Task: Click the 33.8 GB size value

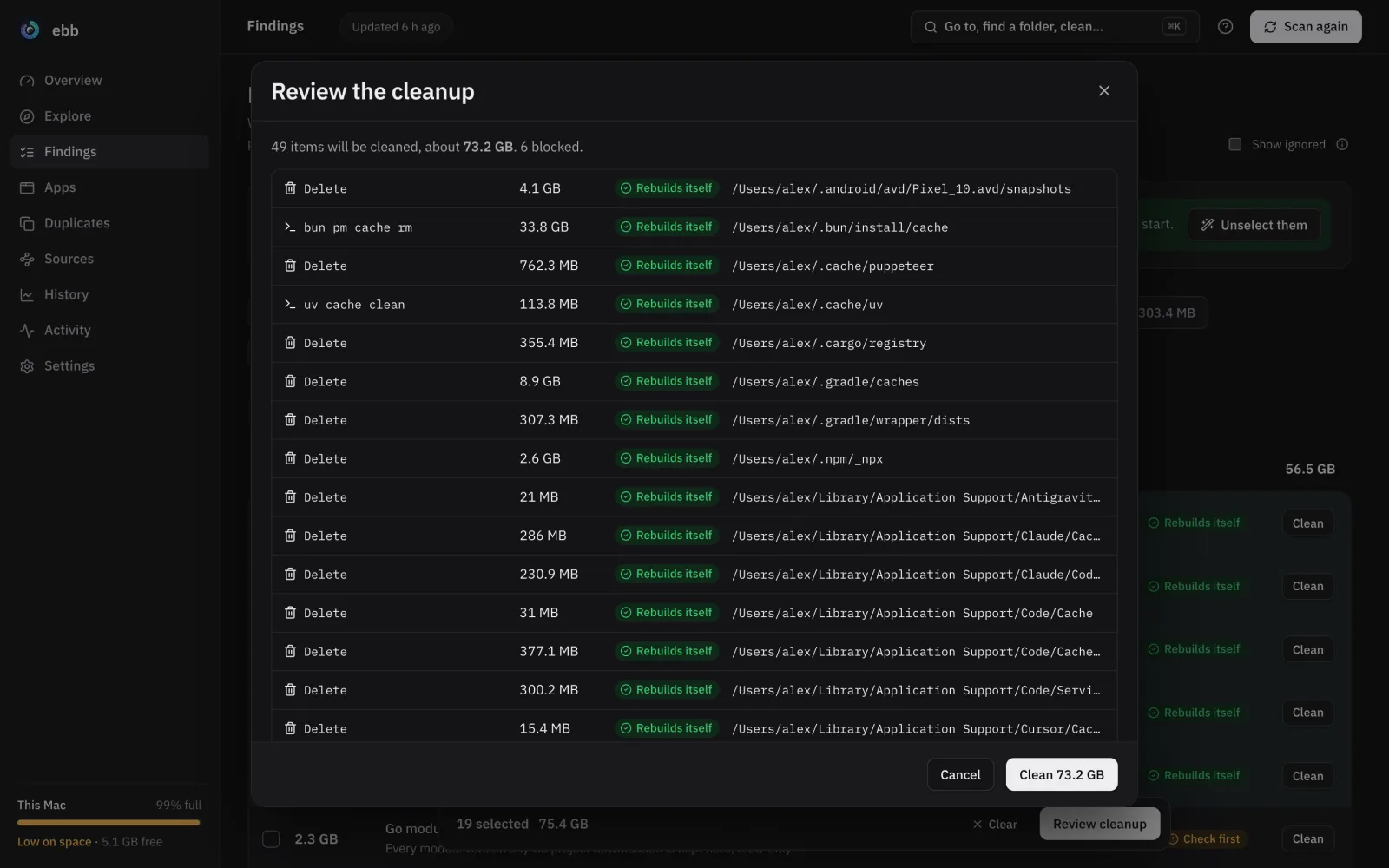Action: point(544,227)
